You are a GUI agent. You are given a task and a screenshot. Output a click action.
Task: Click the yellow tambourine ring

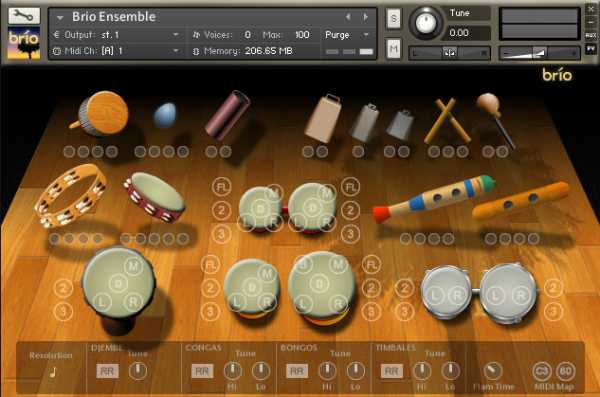click(x=70, y=195)
